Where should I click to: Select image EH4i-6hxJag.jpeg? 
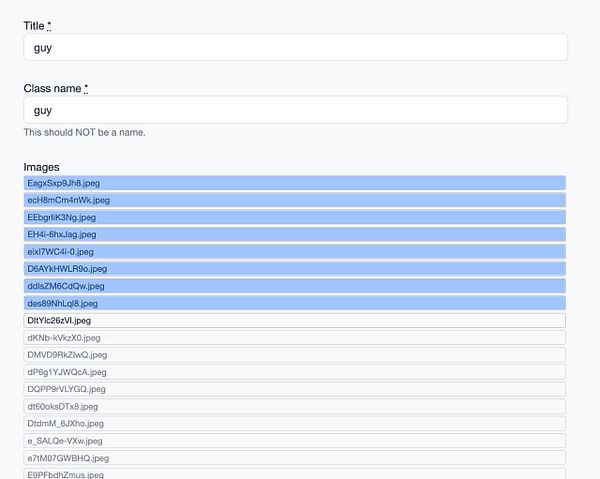295,235
